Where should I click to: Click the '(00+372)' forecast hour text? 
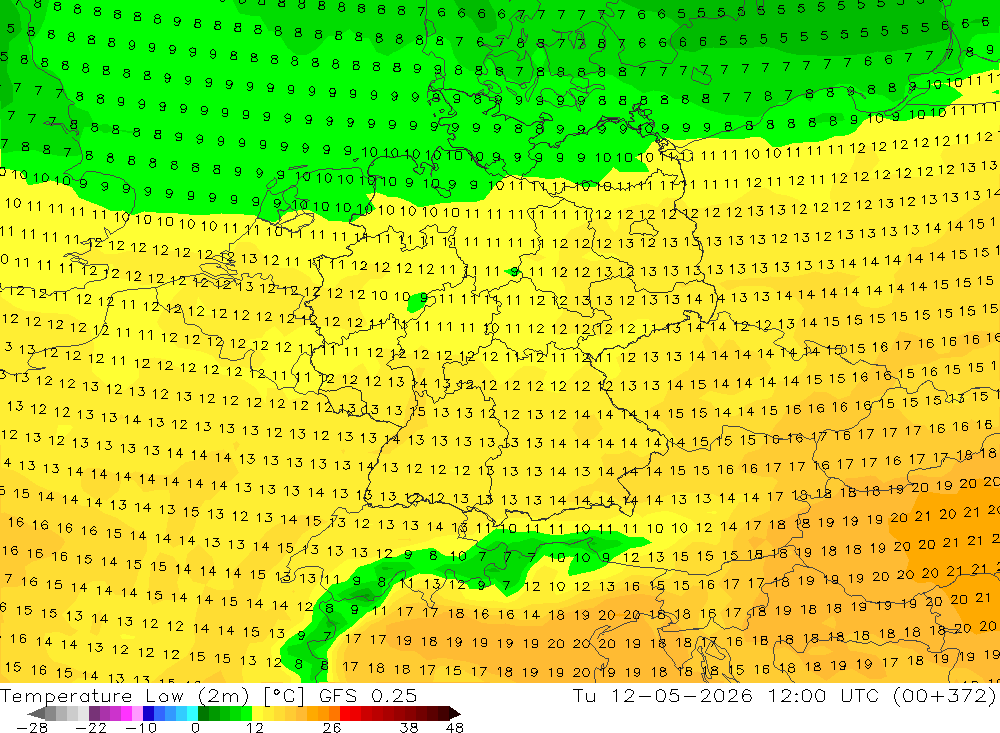click(944, 696)
